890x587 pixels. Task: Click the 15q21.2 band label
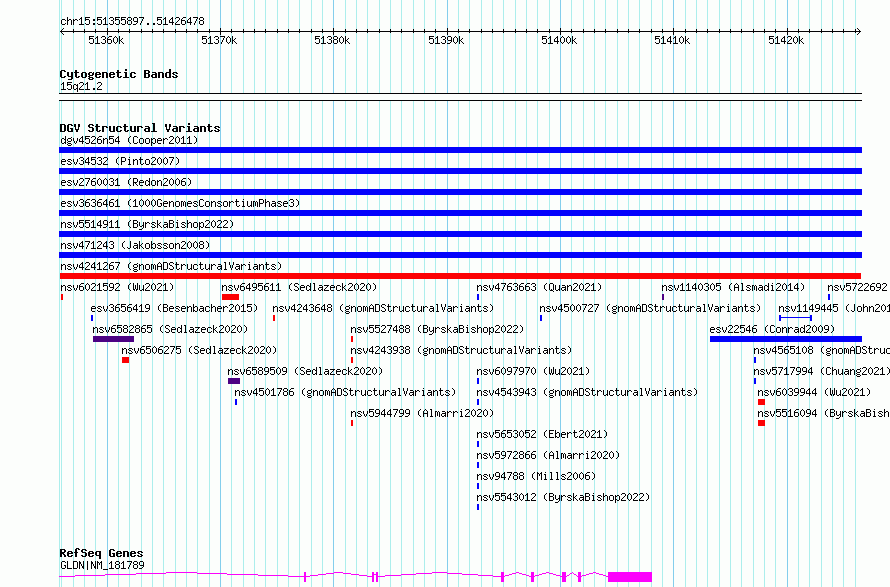(81, 86)
